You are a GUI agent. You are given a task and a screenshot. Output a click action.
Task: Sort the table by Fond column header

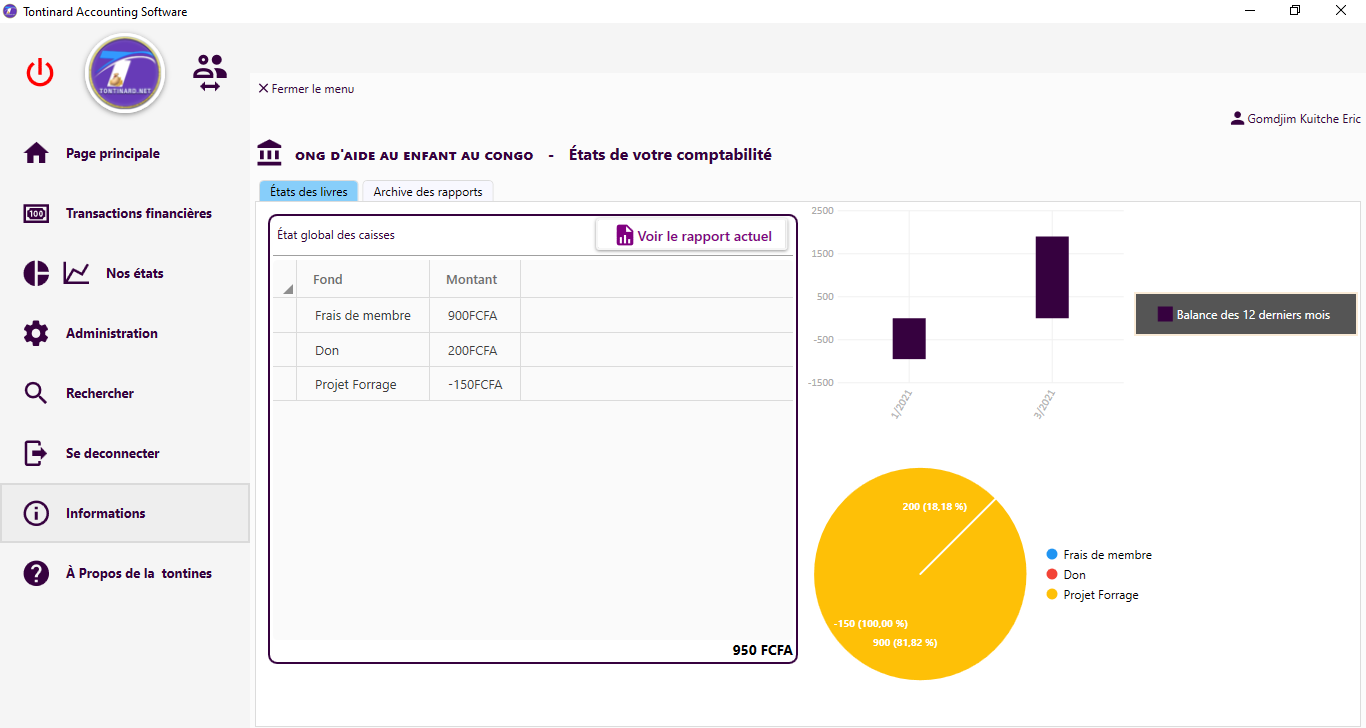(328, 279)
